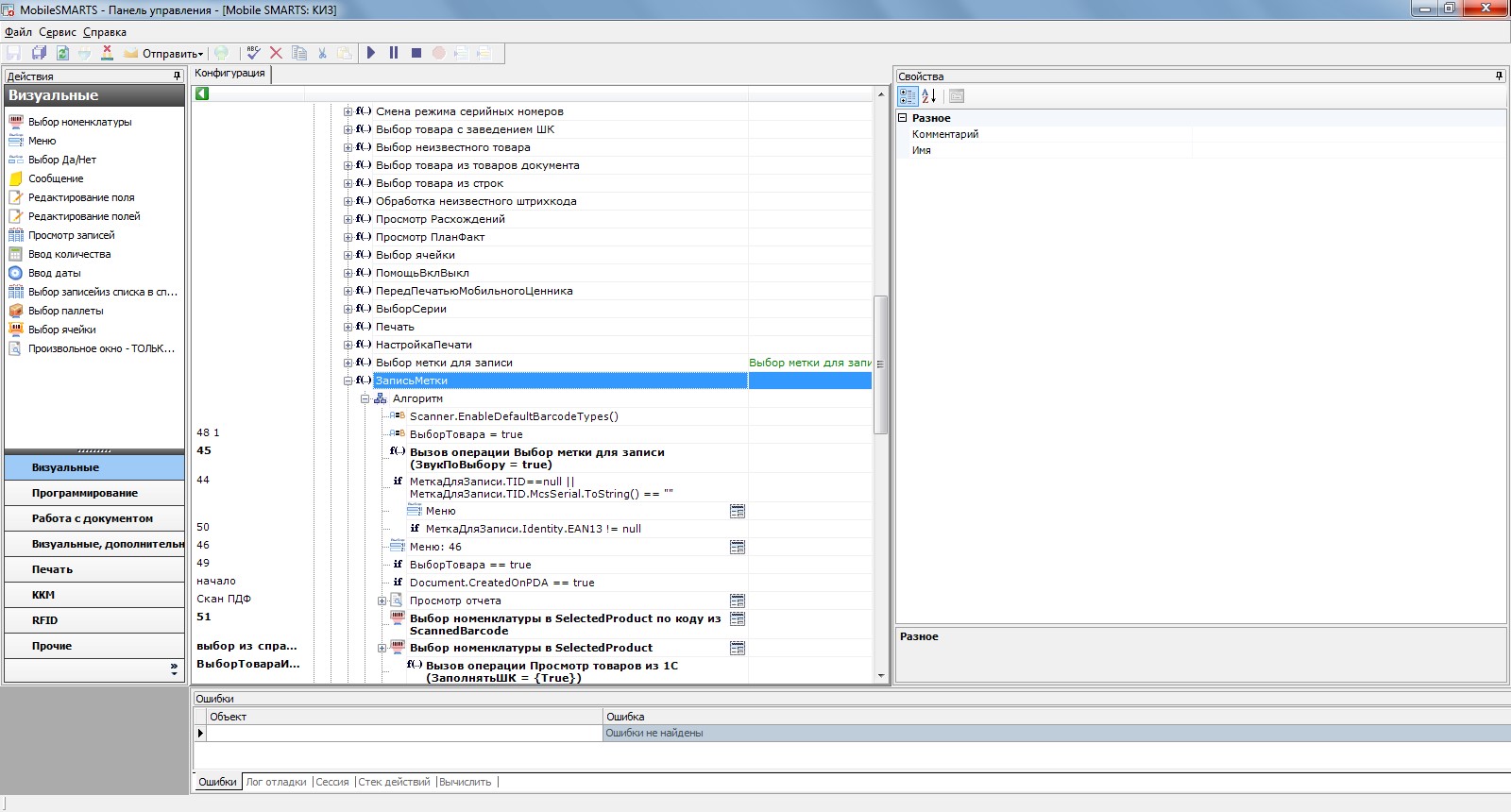
Task: Click the scissors Cut toolbar icon
Action: 322,53
